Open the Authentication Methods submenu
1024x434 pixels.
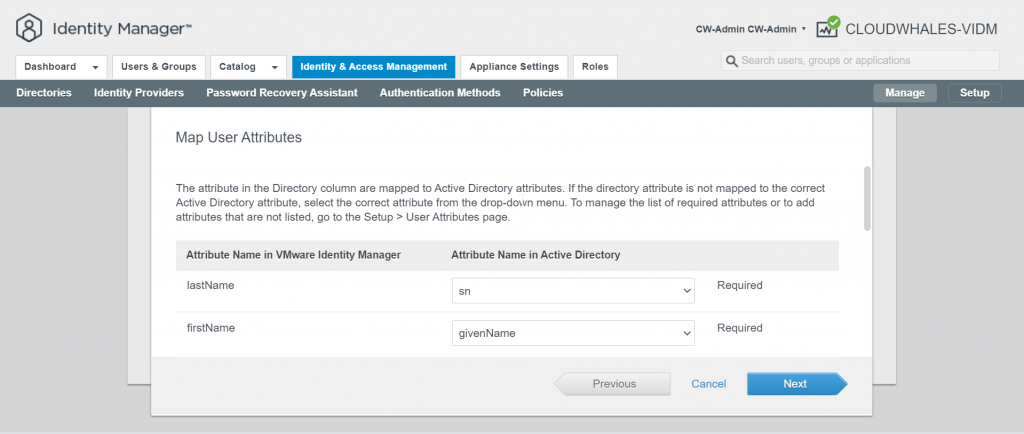coord(440,93)
